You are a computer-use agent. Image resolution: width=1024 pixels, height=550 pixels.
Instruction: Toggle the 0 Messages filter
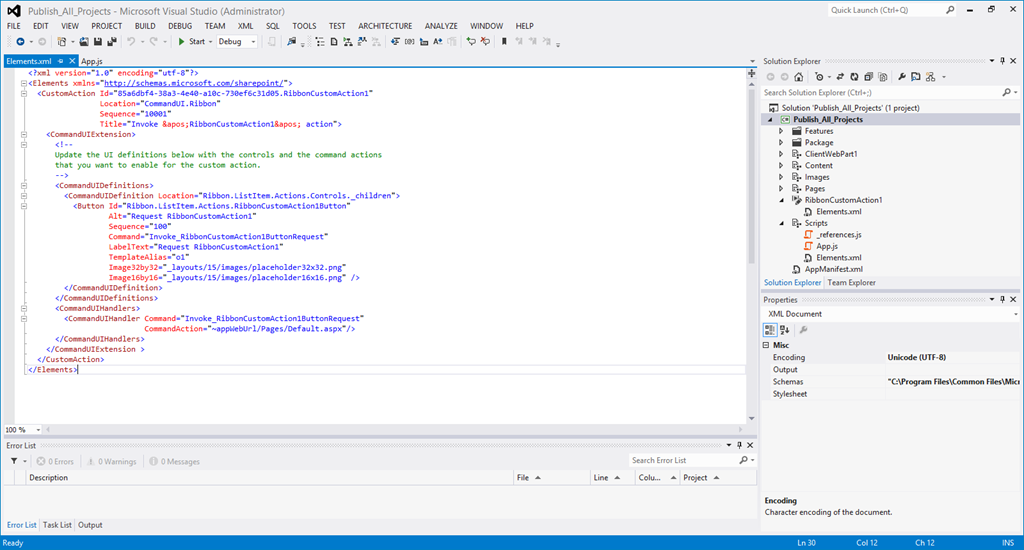tap(174, 461)
